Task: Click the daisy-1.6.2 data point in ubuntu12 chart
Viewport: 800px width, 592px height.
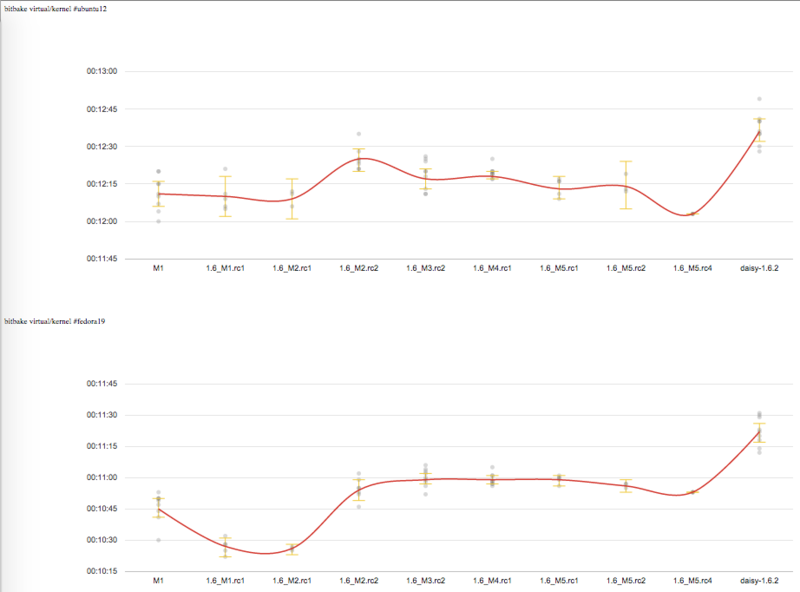Action: coord(759,131)
